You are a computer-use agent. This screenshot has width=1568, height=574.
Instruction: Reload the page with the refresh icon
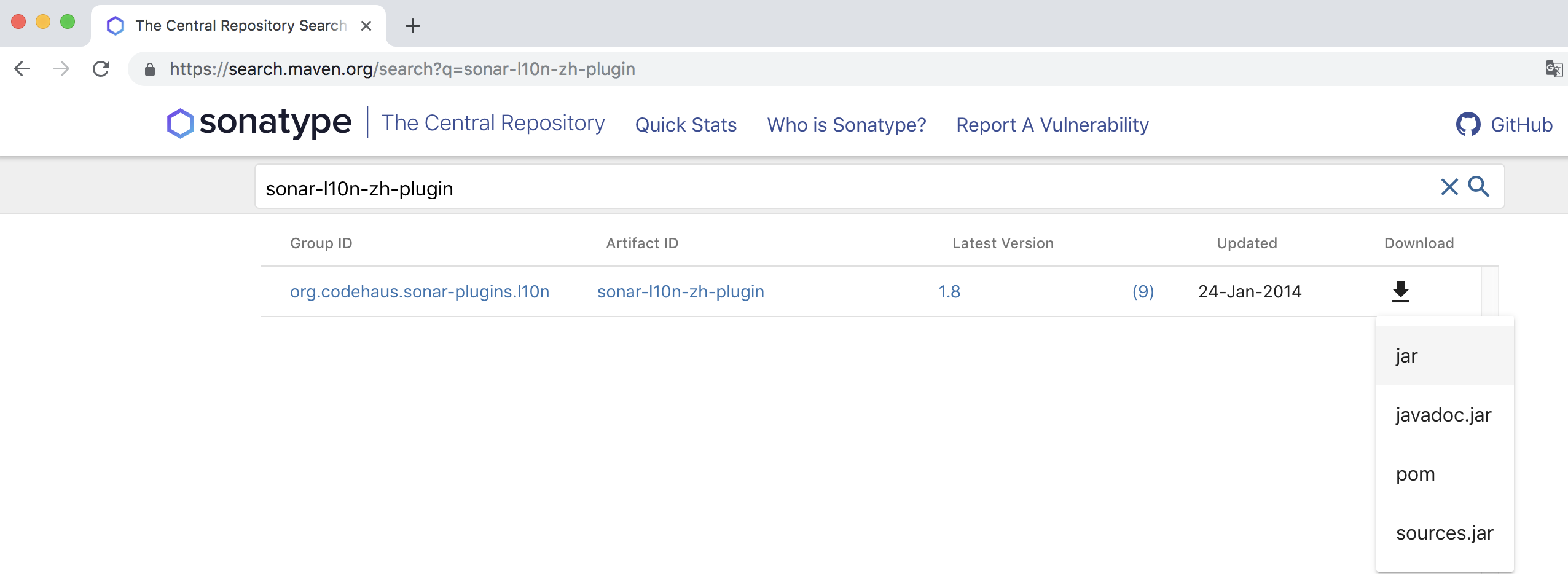pyautogui.click(x=101, y=69)
